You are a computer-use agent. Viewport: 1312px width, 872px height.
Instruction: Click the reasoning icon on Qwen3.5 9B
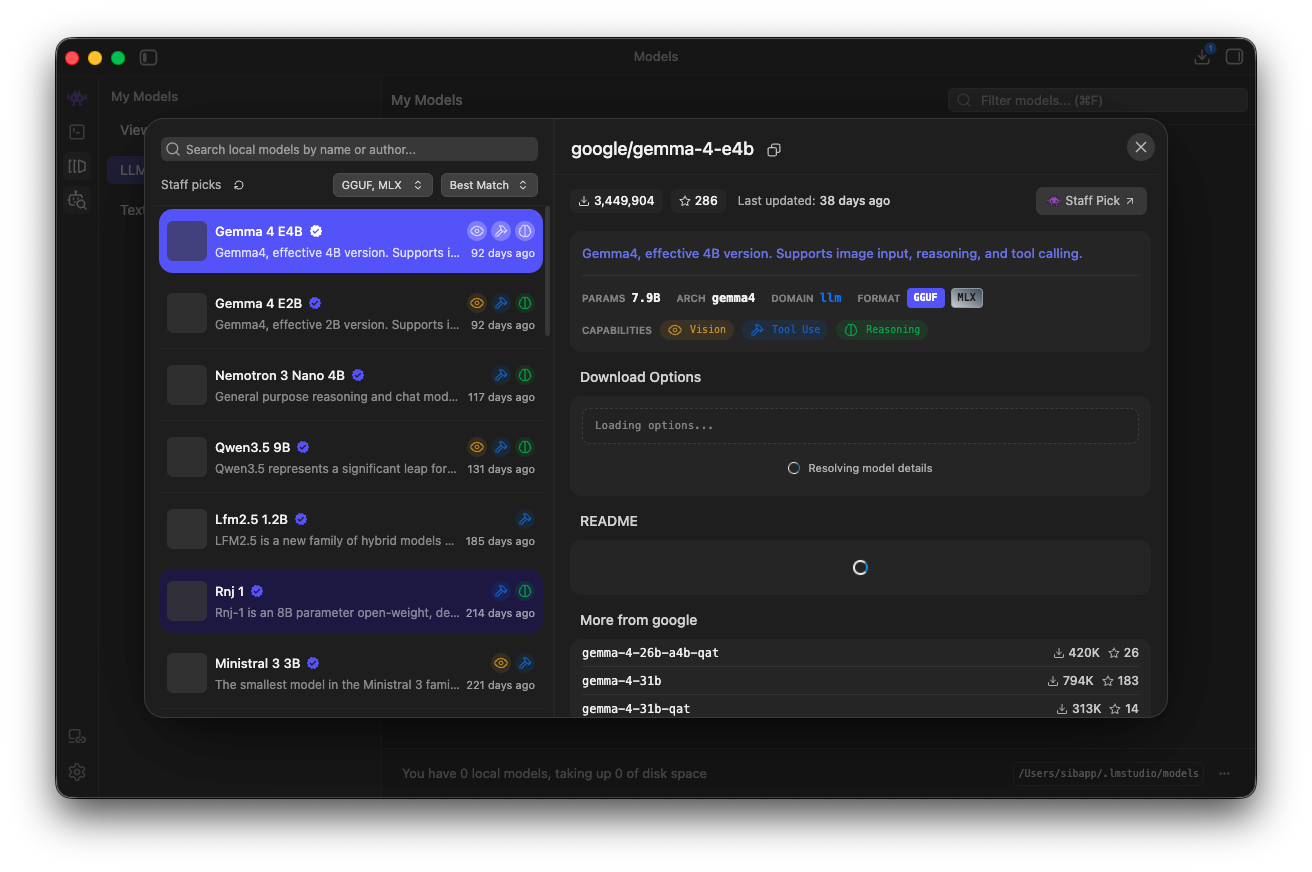(x=525, y=447)
